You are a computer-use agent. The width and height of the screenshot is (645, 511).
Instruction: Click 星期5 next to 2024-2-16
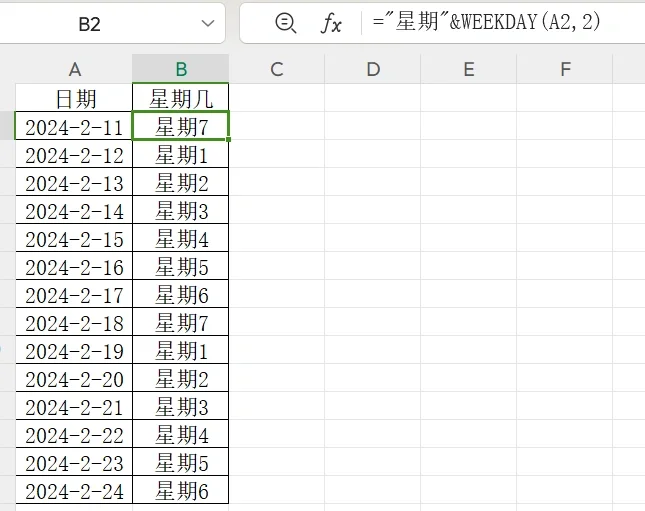[x=181, y=266]
